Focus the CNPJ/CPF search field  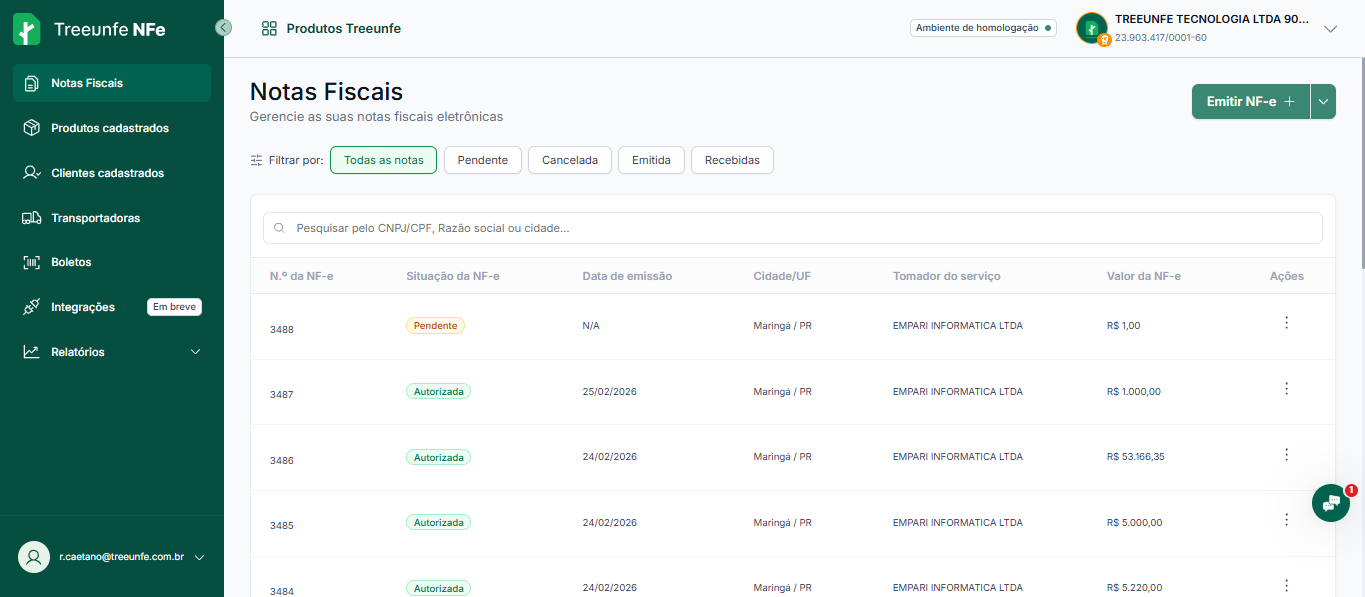click(x=792, y=228)
